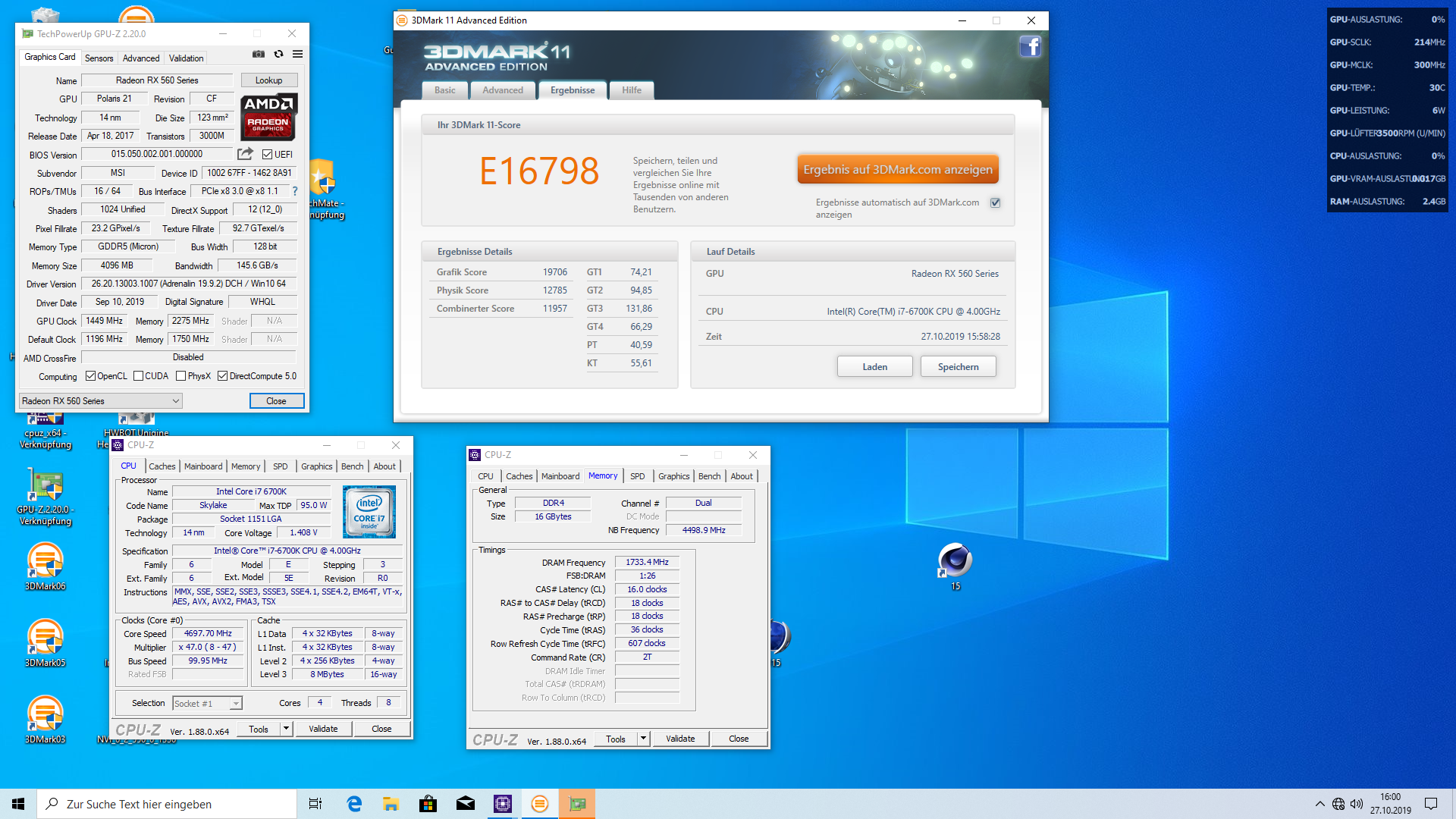This screenshot has width=1456, height=819.
Task: Toggle OpenCL checkbox
Action: pyautogui.click(x=90, y=376)
